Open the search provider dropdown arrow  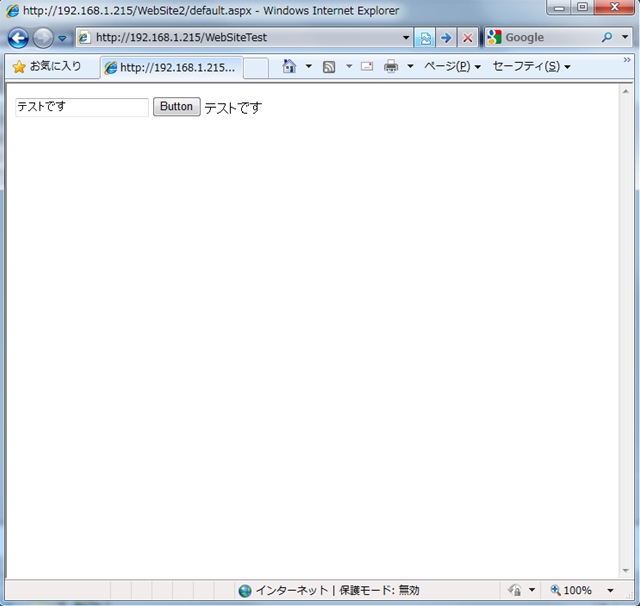coord(625,37)
